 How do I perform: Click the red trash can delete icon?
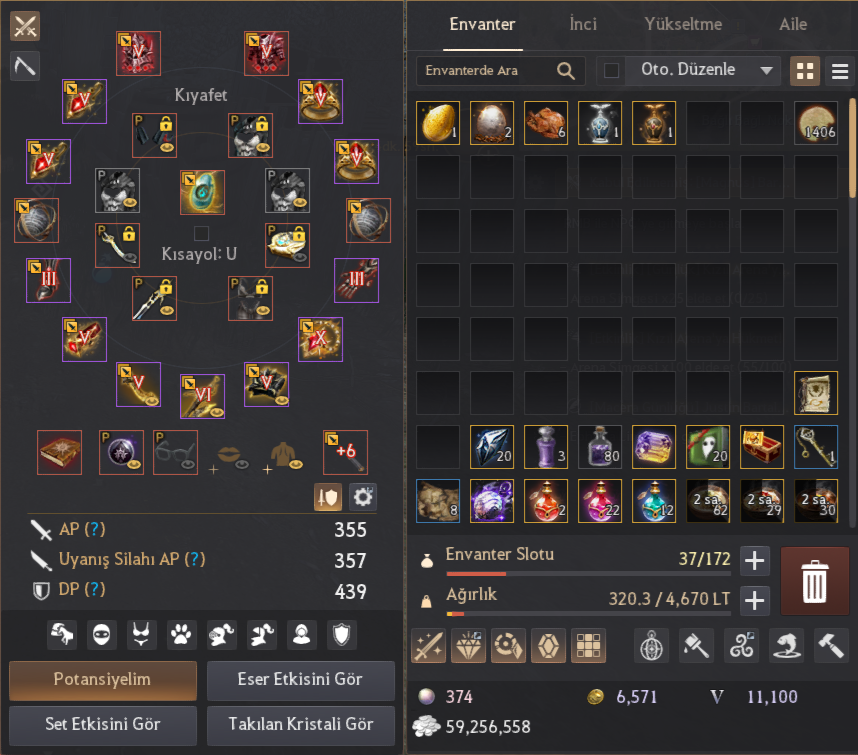pyautogui.click(x=814, y=581)
